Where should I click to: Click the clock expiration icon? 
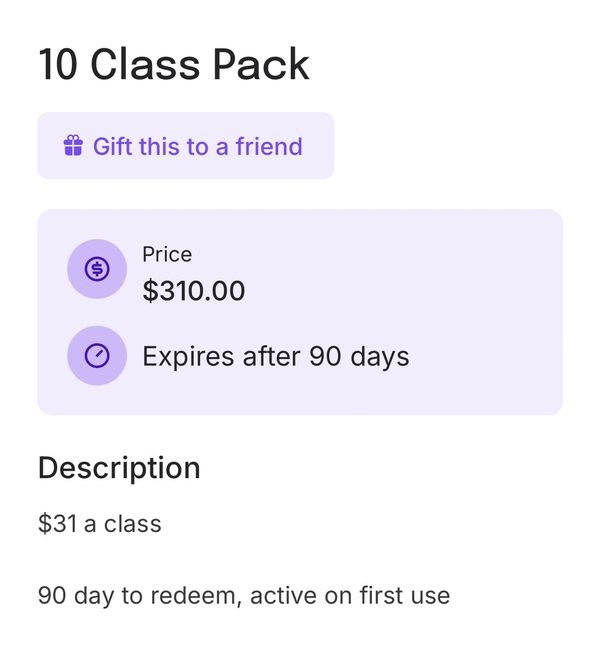tap(97, 355)
